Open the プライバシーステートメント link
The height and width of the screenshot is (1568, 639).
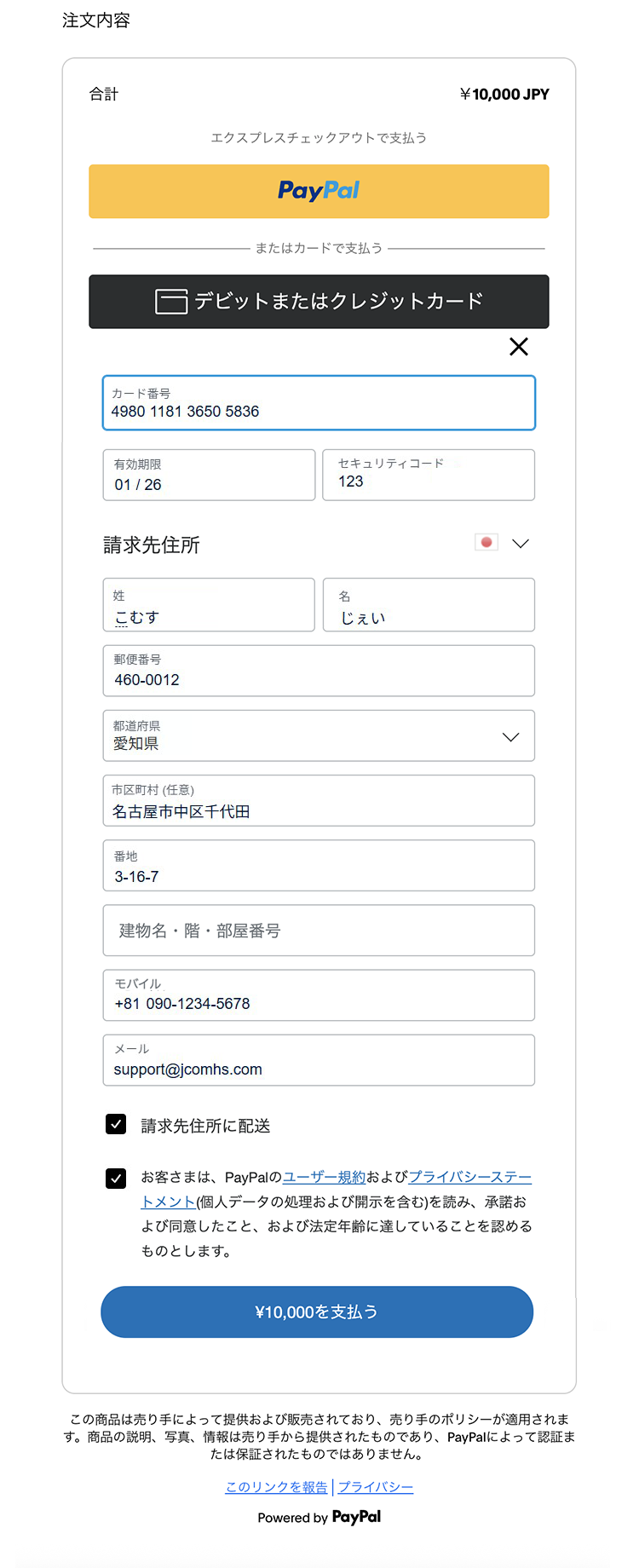click(469, 1177)
